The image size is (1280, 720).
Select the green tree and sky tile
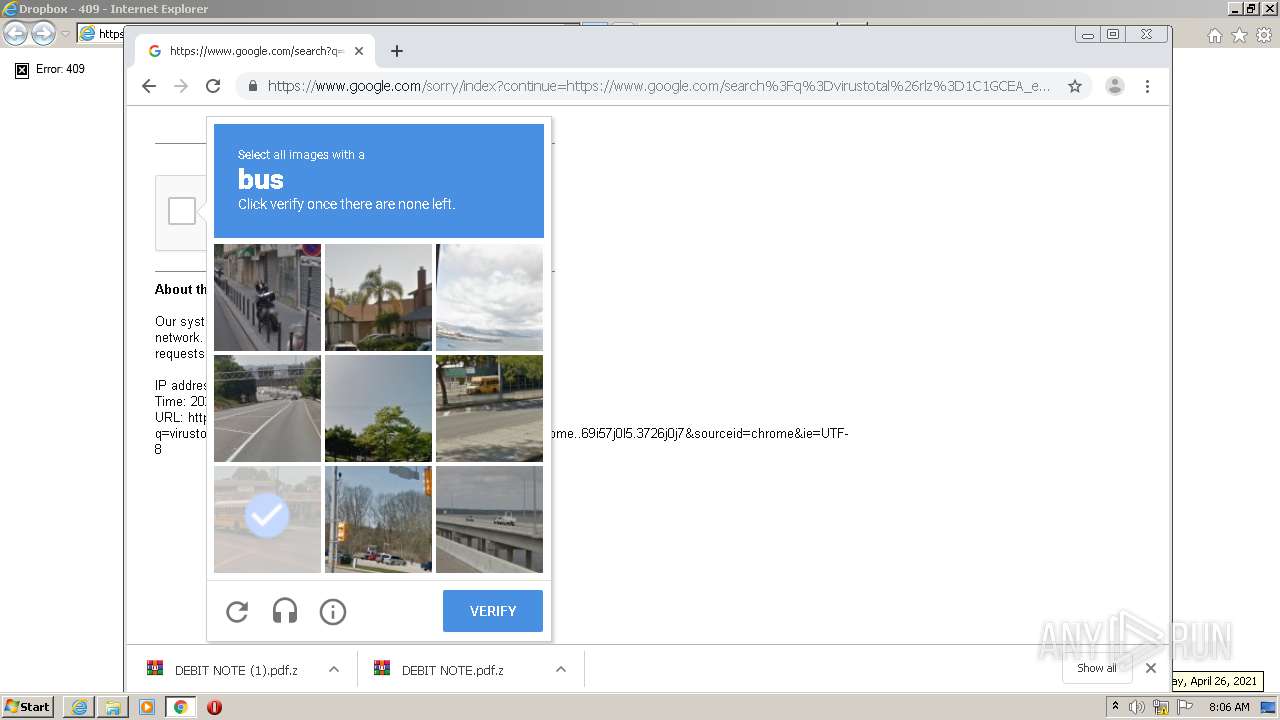tap(378, 408)
